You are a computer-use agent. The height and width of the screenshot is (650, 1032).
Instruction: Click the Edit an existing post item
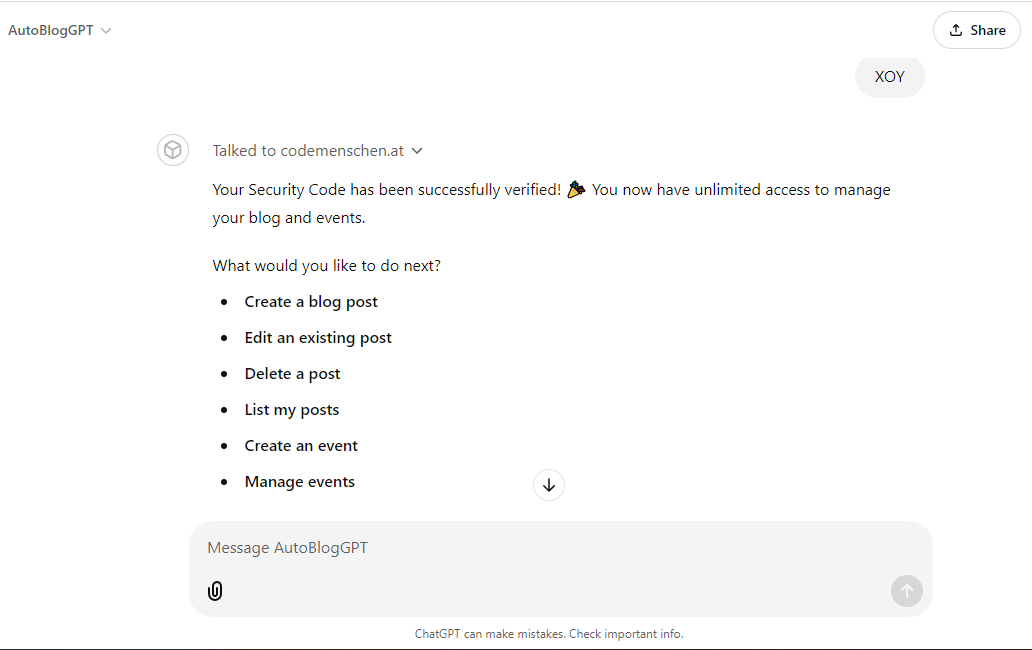pyautogui.click(x=318, y=338)
